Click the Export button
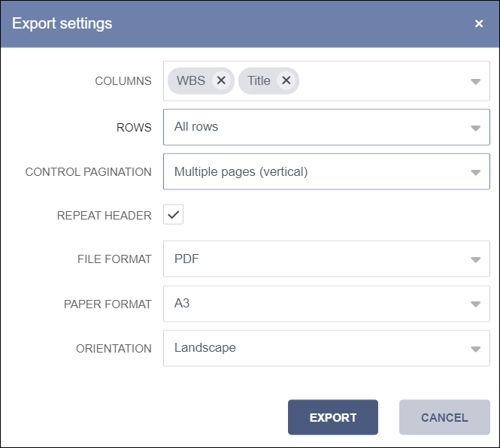This screenshot has width=500, height=448. [333, 417]
